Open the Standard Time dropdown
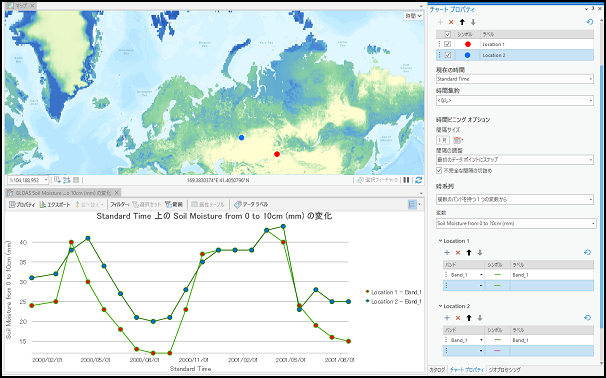 pyautogui.click(x=515, y=79)
